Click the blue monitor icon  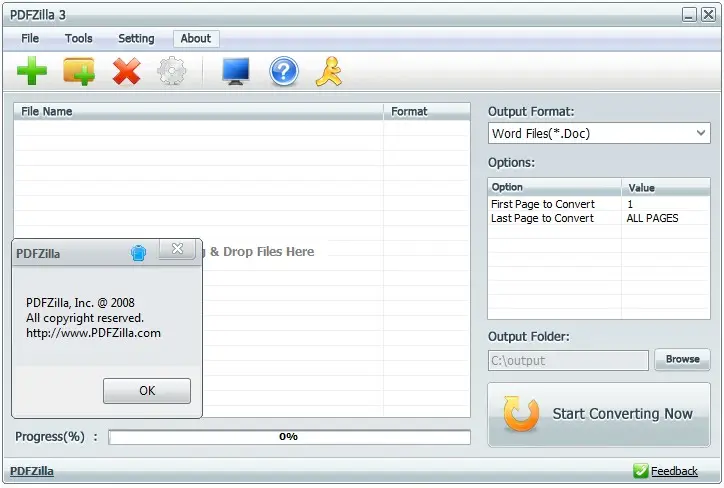[236, 71]
